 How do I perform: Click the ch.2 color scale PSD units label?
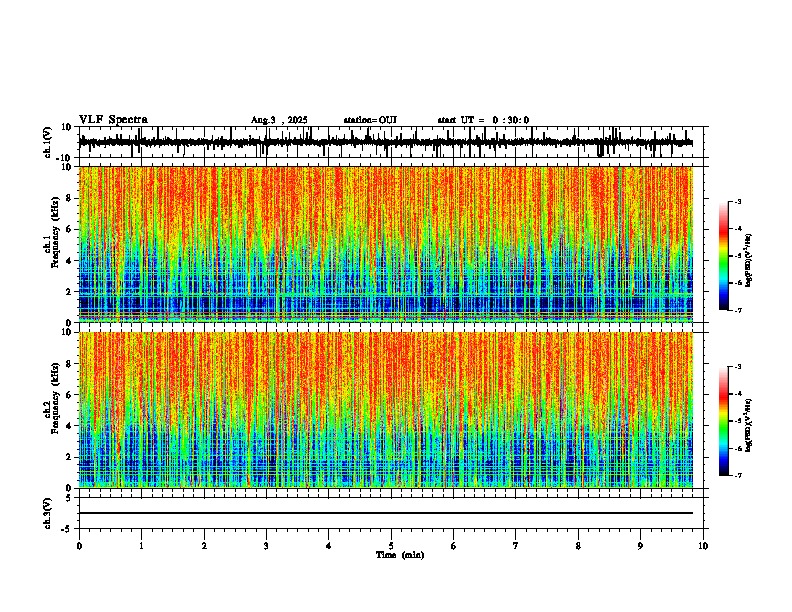pos(748,426)
